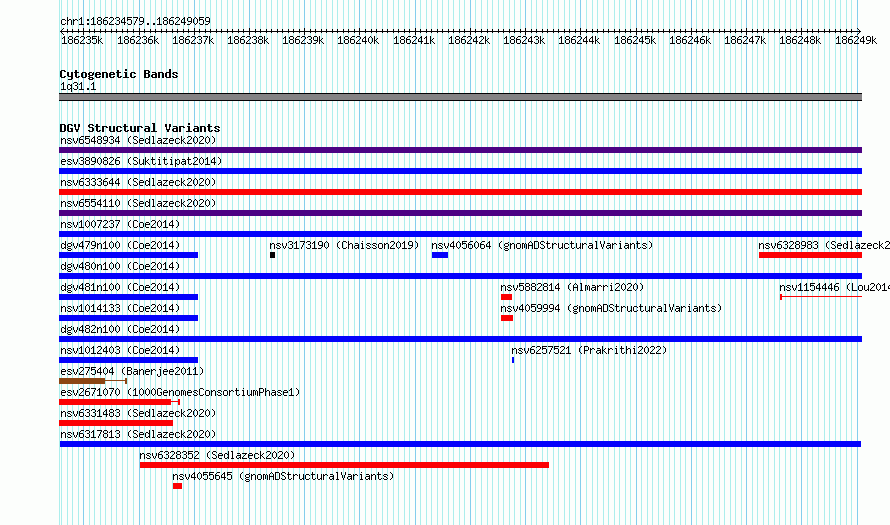
Task: Click the blue nsv1007237 variant bar
Action: tap(460, 234)
